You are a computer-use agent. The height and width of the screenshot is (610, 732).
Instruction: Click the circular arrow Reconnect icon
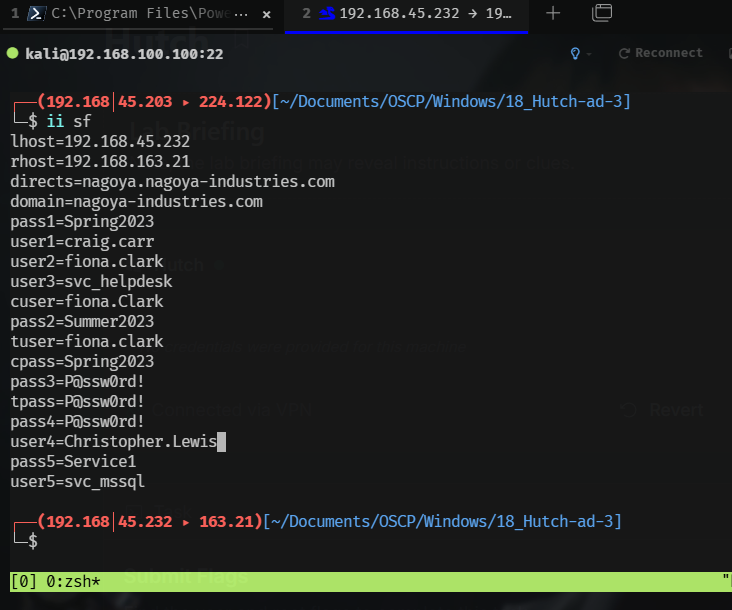click(x=624, y=54)
